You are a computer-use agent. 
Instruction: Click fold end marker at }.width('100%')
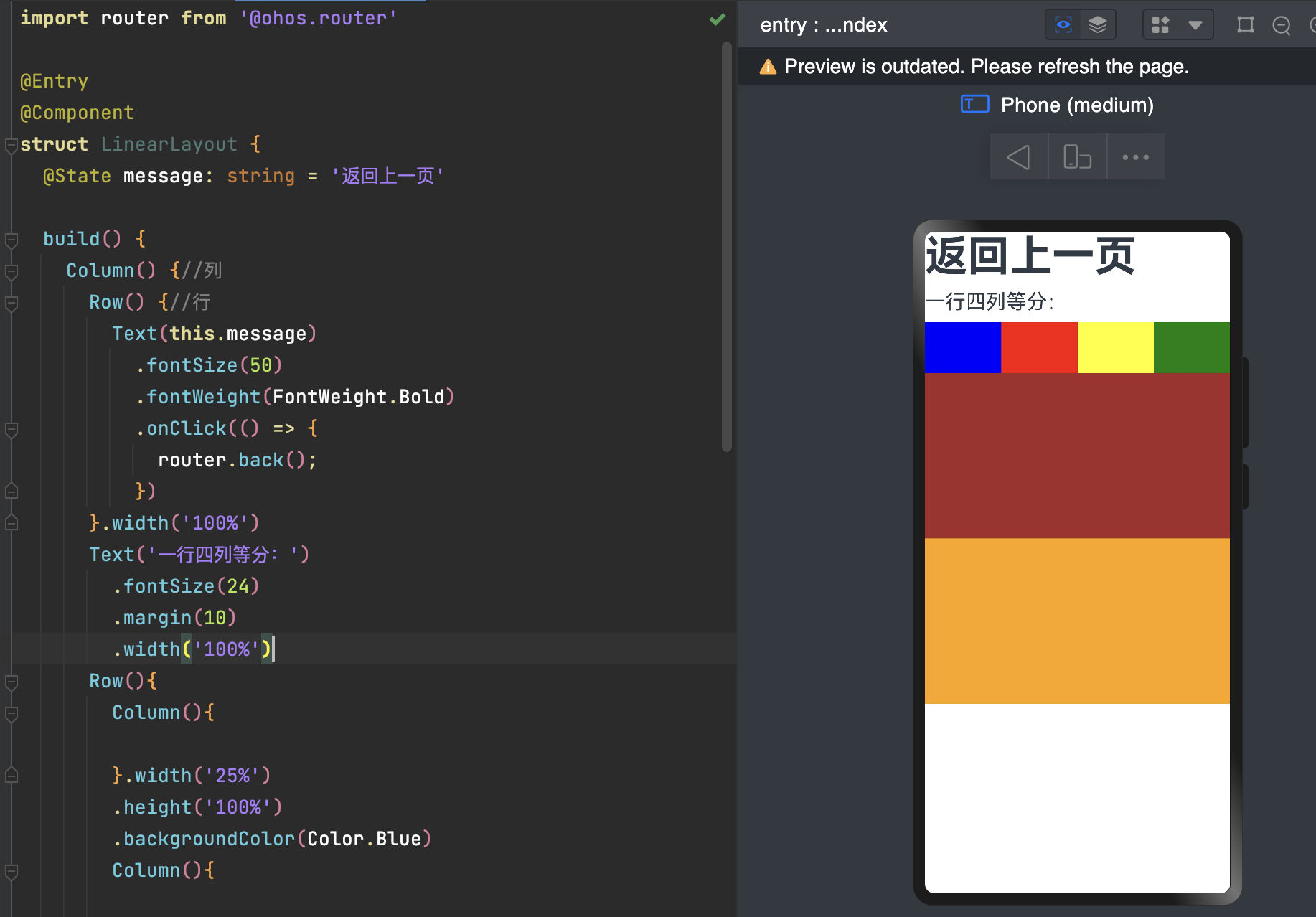click(x=11, y=523)
